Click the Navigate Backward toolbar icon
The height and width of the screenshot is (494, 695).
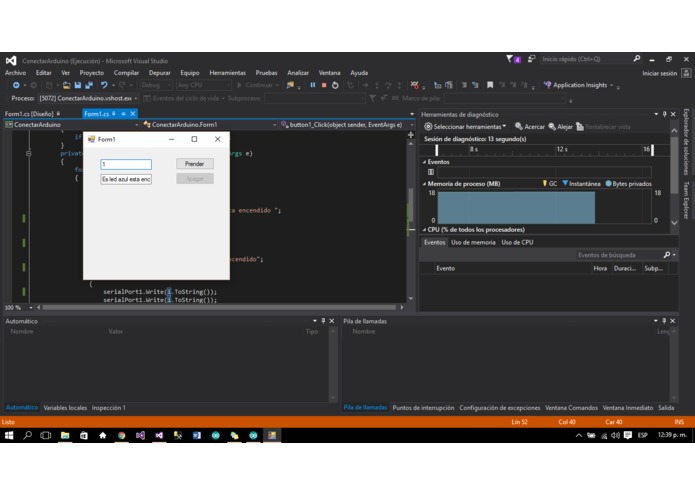click(x=16, y=85)
